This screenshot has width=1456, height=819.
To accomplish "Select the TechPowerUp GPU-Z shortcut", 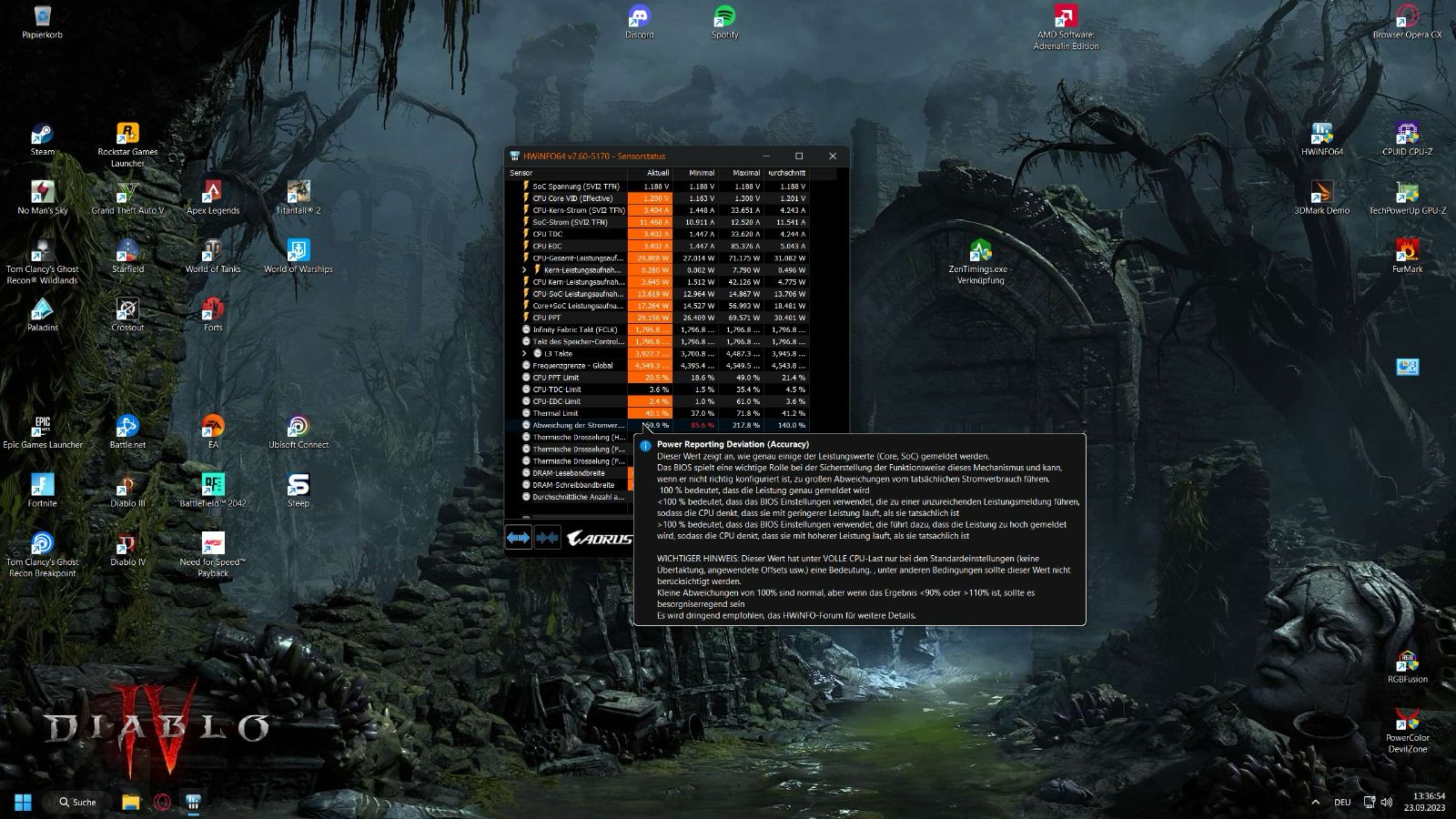I will [x=1407, y=197].
